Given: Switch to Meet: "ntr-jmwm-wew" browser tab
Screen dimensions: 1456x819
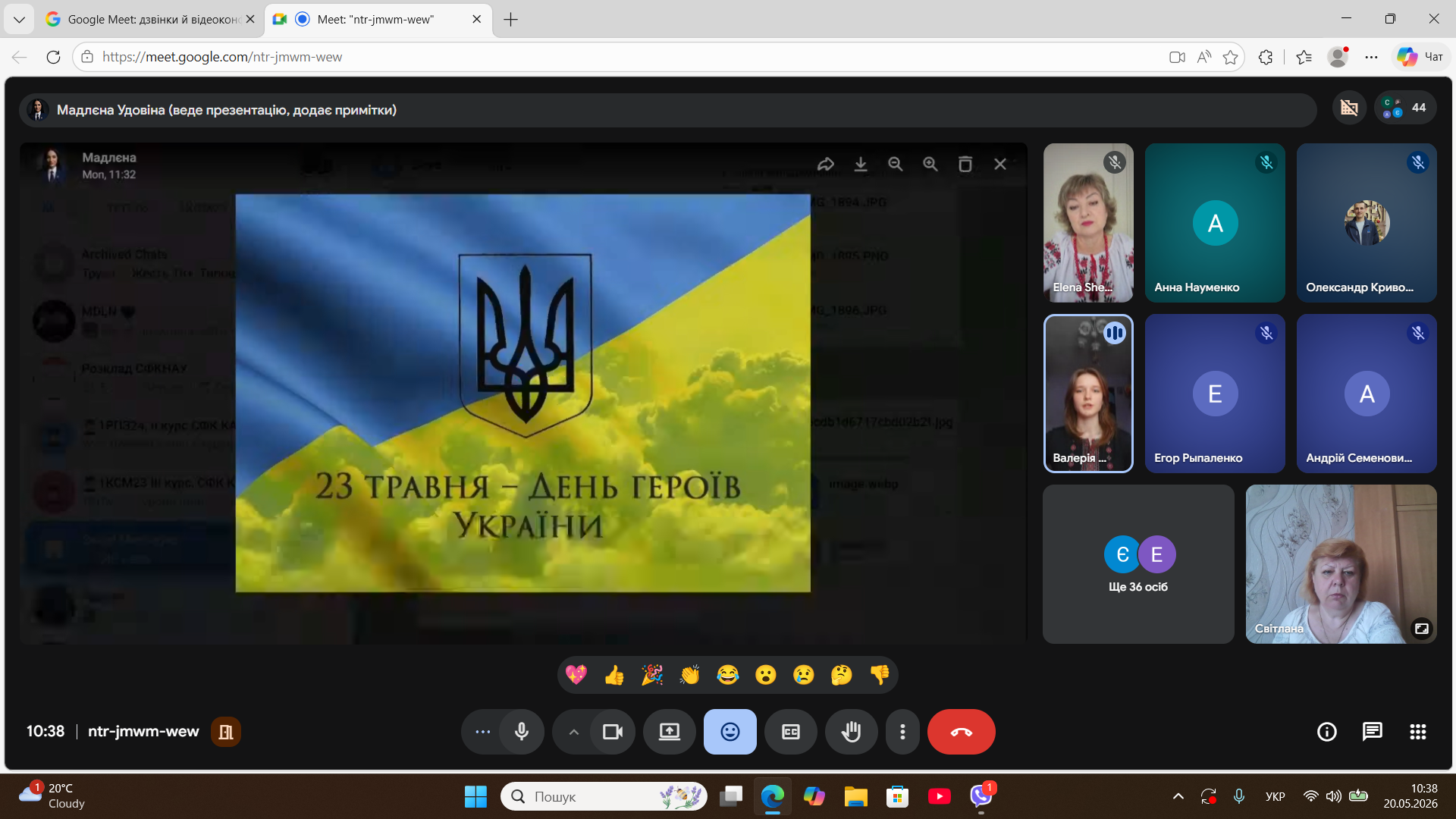Looking at the screenshot, I should pyautogui.click(x=376, y=19).
